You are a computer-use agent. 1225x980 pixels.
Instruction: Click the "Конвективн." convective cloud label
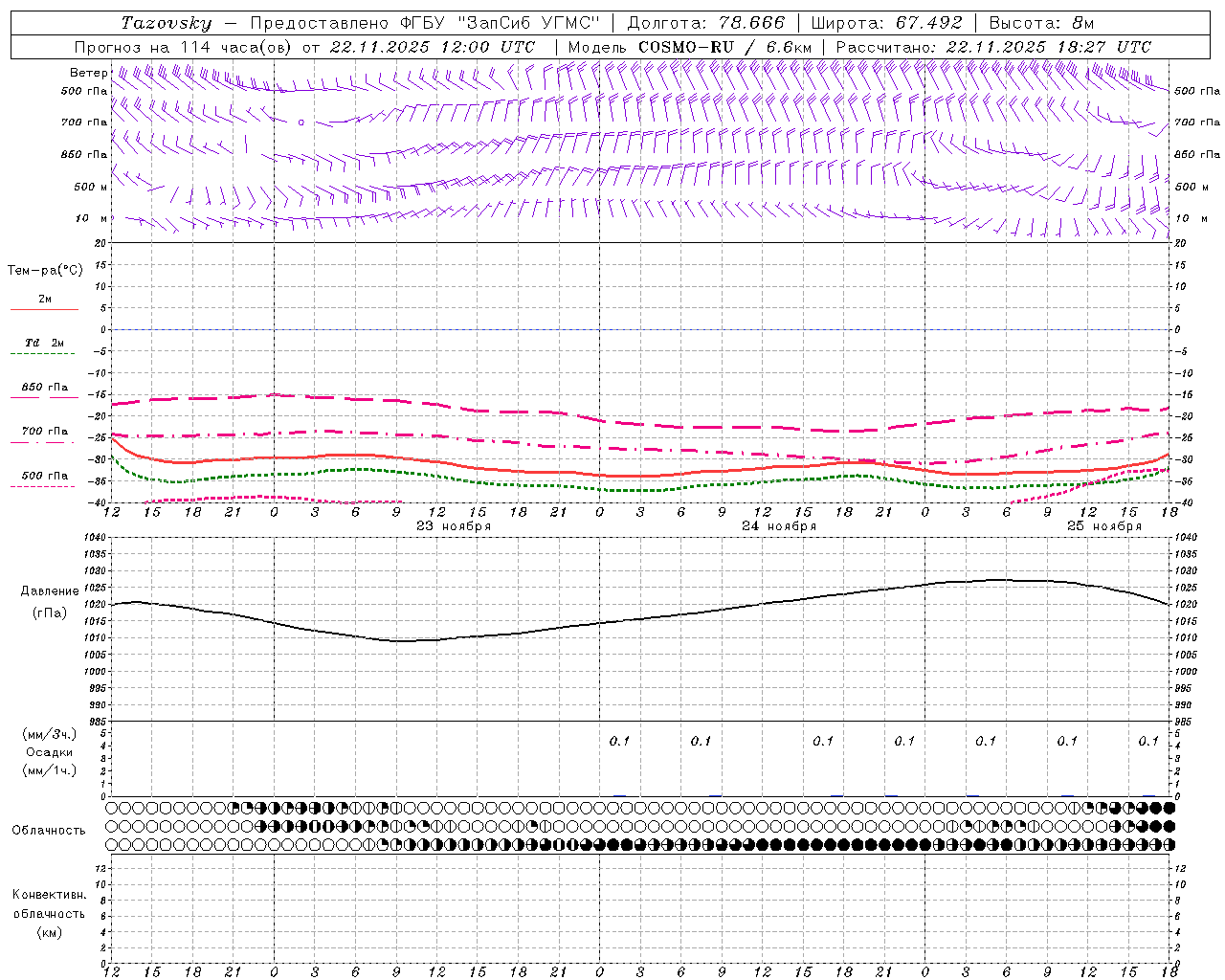coord(49,895)
